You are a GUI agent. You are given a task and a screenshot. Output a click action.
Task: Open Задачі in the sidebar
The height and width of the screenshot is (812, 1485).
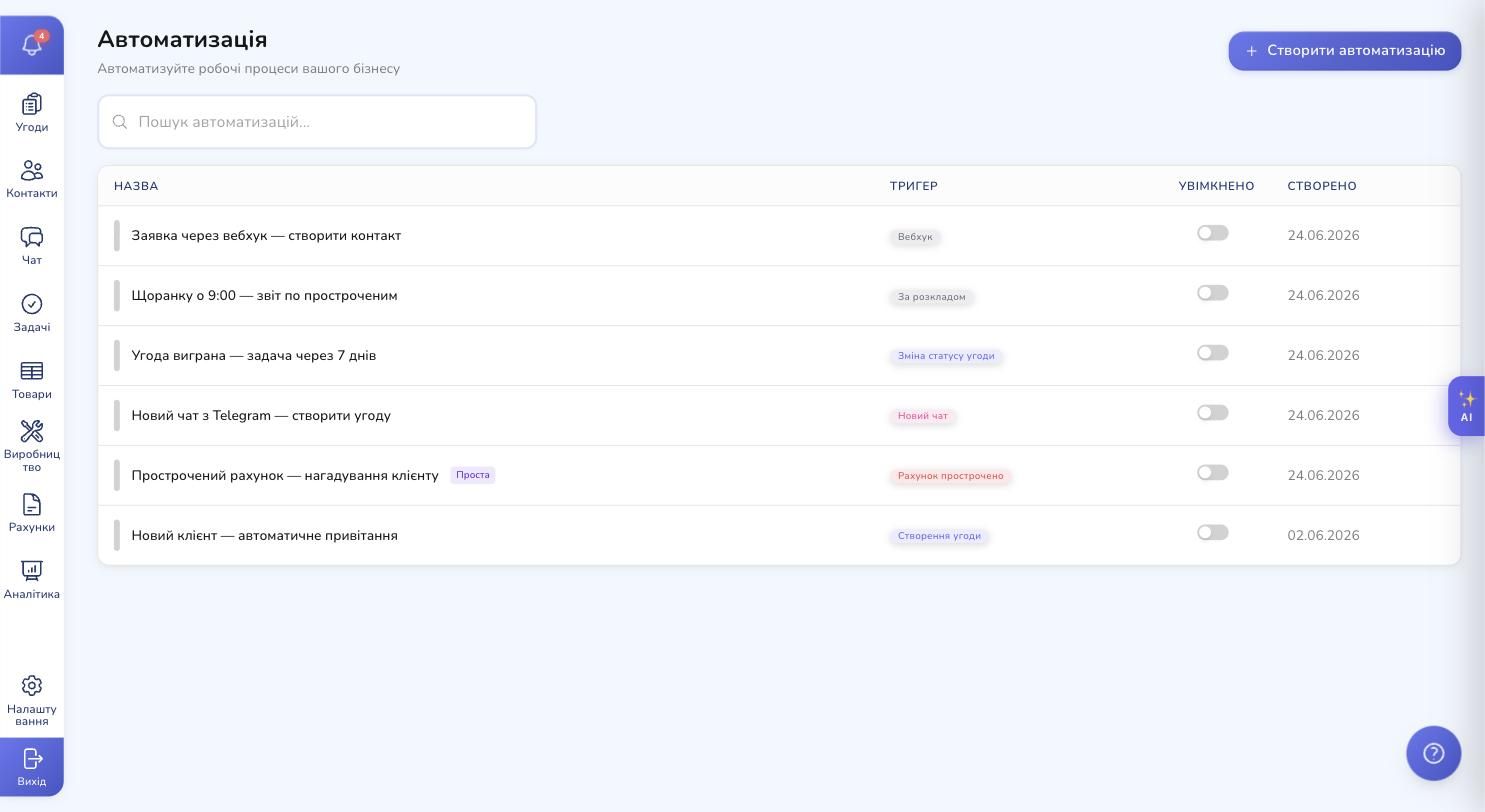32,313
